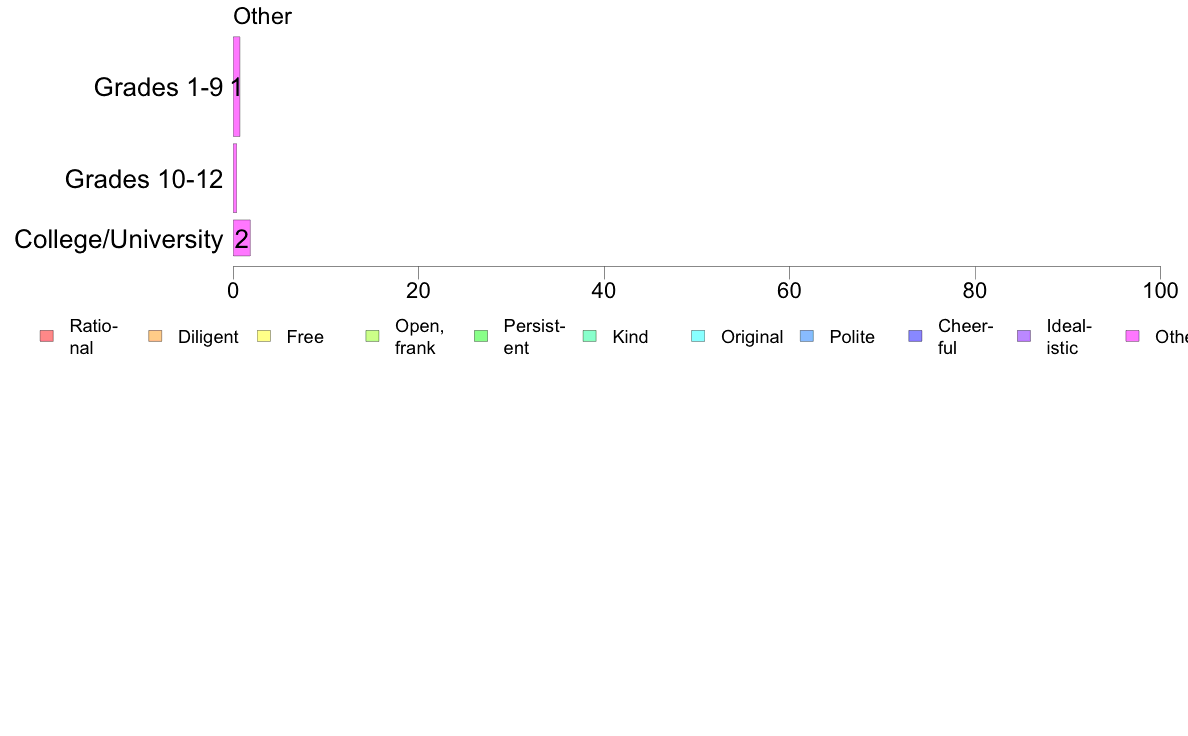
Task: Toggle the green Persistent legend swatch
Action: click(480, 336)
